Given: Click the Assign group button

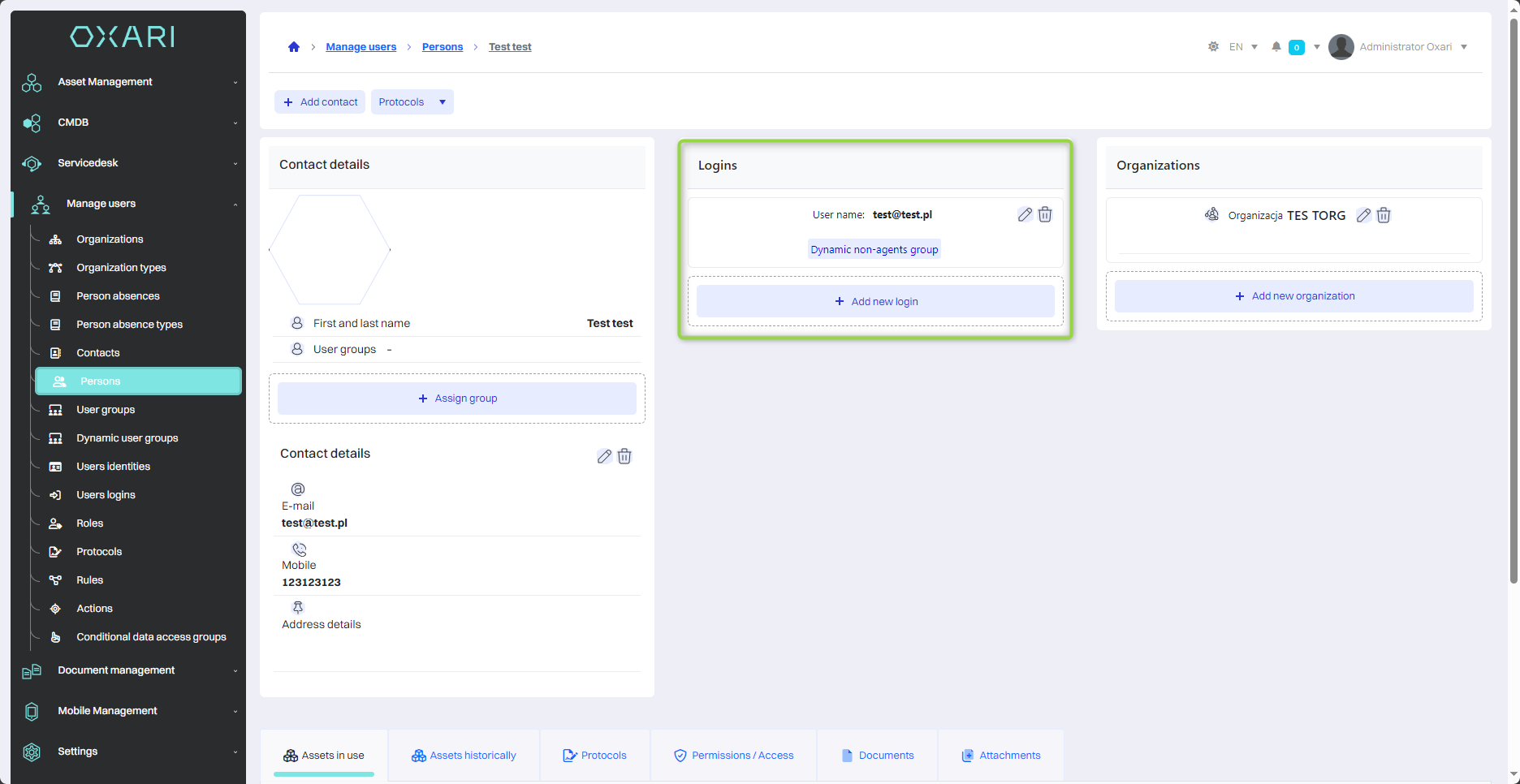Looking at the screenshot, I should [x=457, y=398].
